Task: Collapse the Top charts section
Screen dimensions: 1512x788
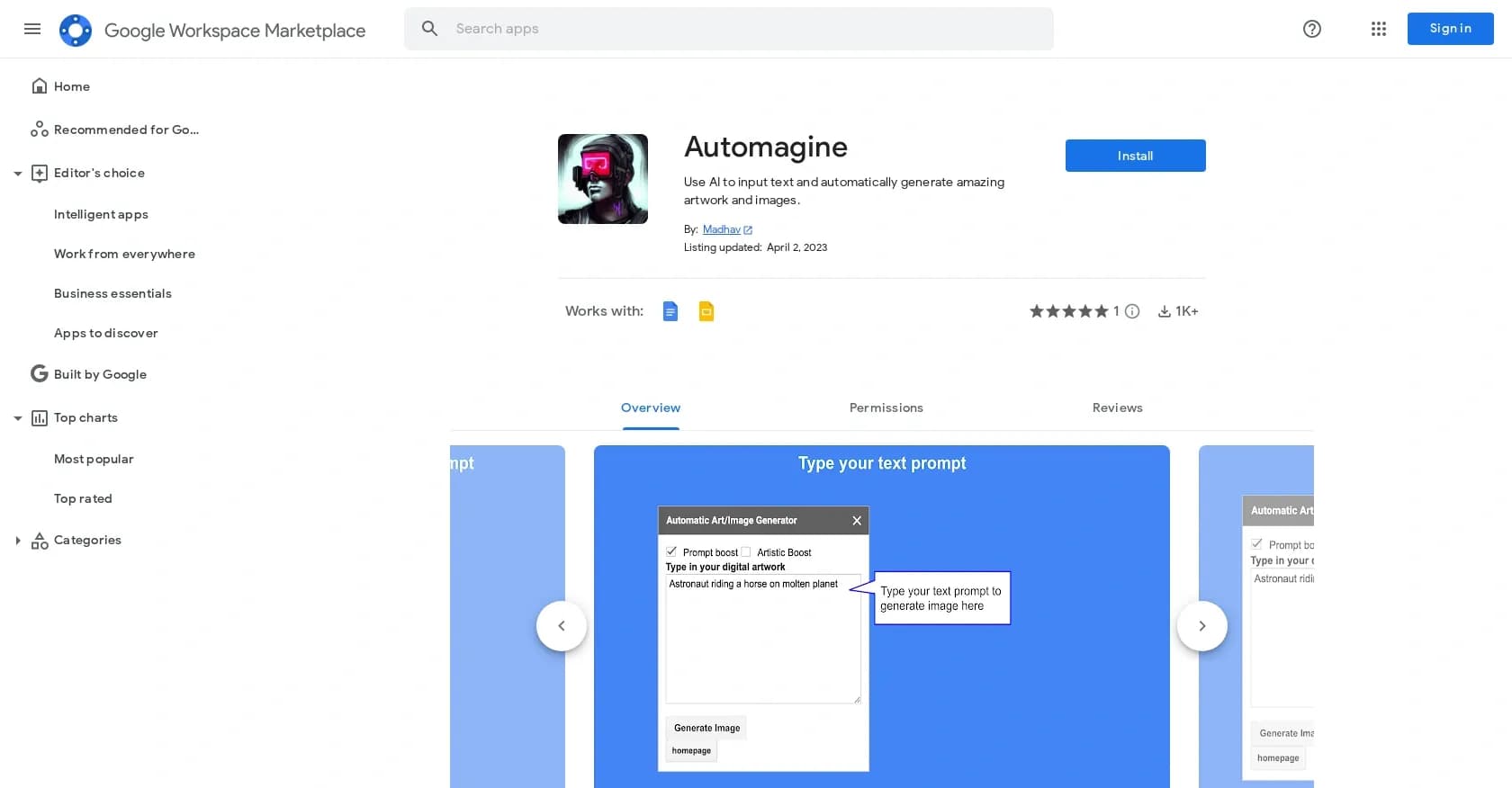Action: [17, 418]
